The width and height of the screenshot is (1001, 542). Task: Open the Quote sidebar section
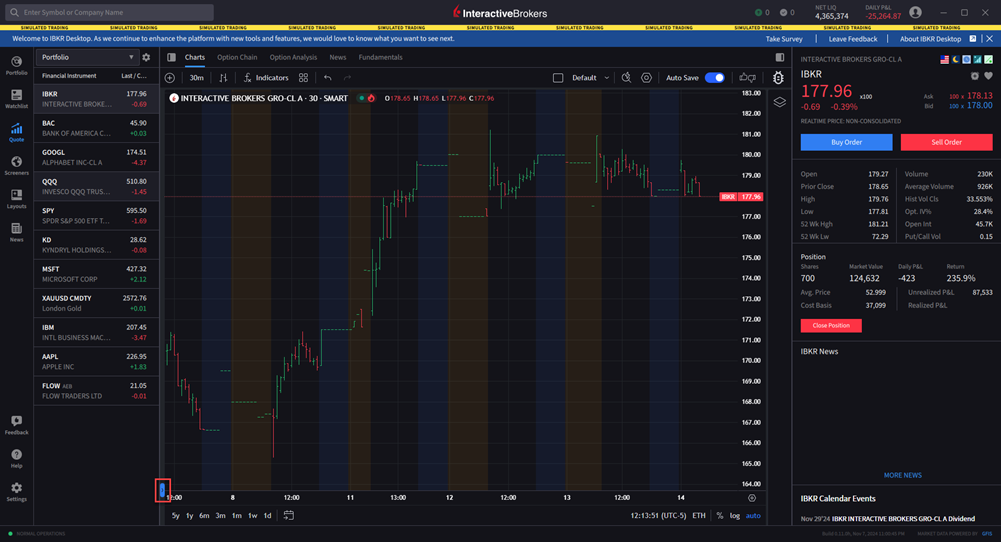point(17,132)
